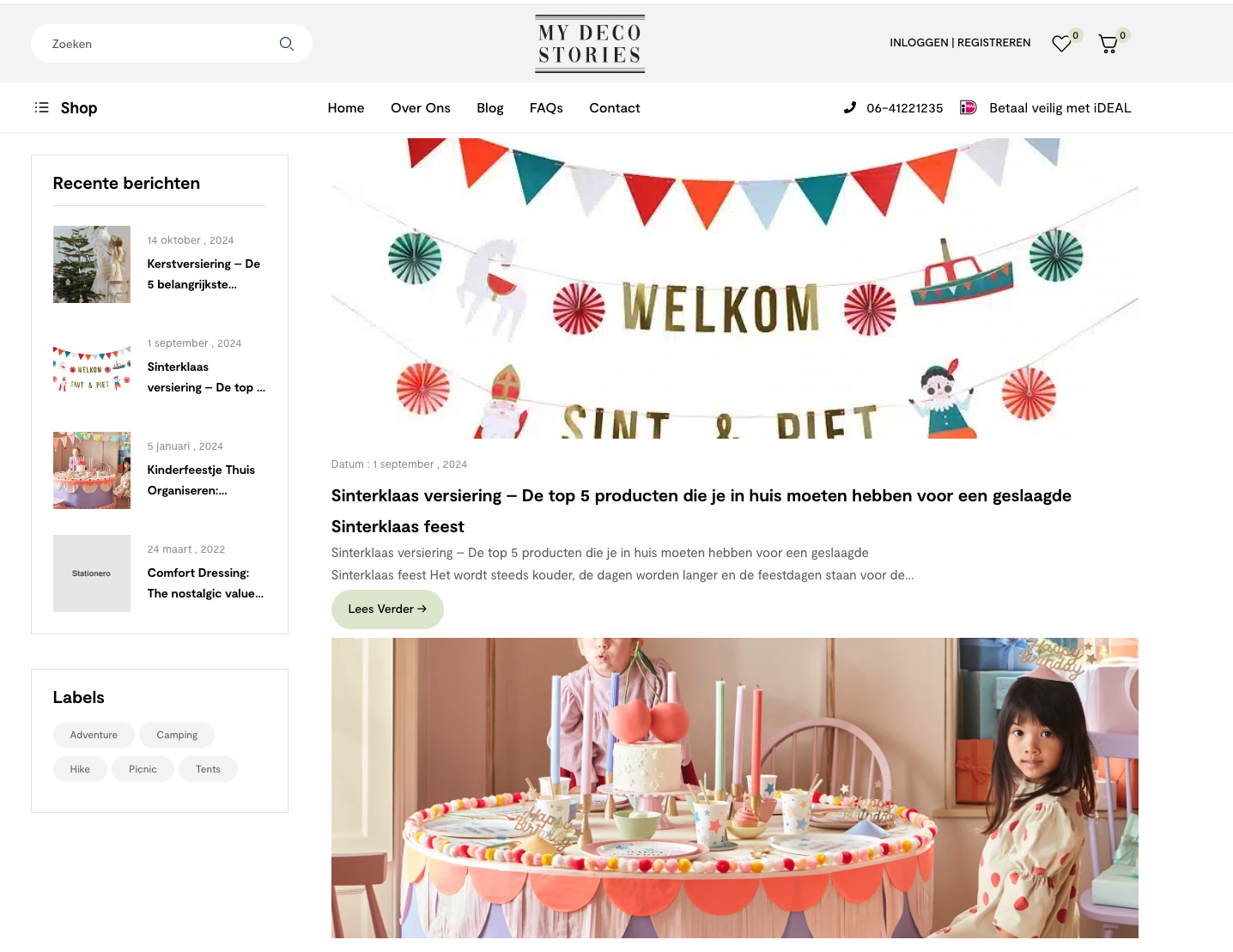The image size is (1233, 952).
Task: Select the Picnic label tag
Action: pyautogui.click(x=143, y=769)
